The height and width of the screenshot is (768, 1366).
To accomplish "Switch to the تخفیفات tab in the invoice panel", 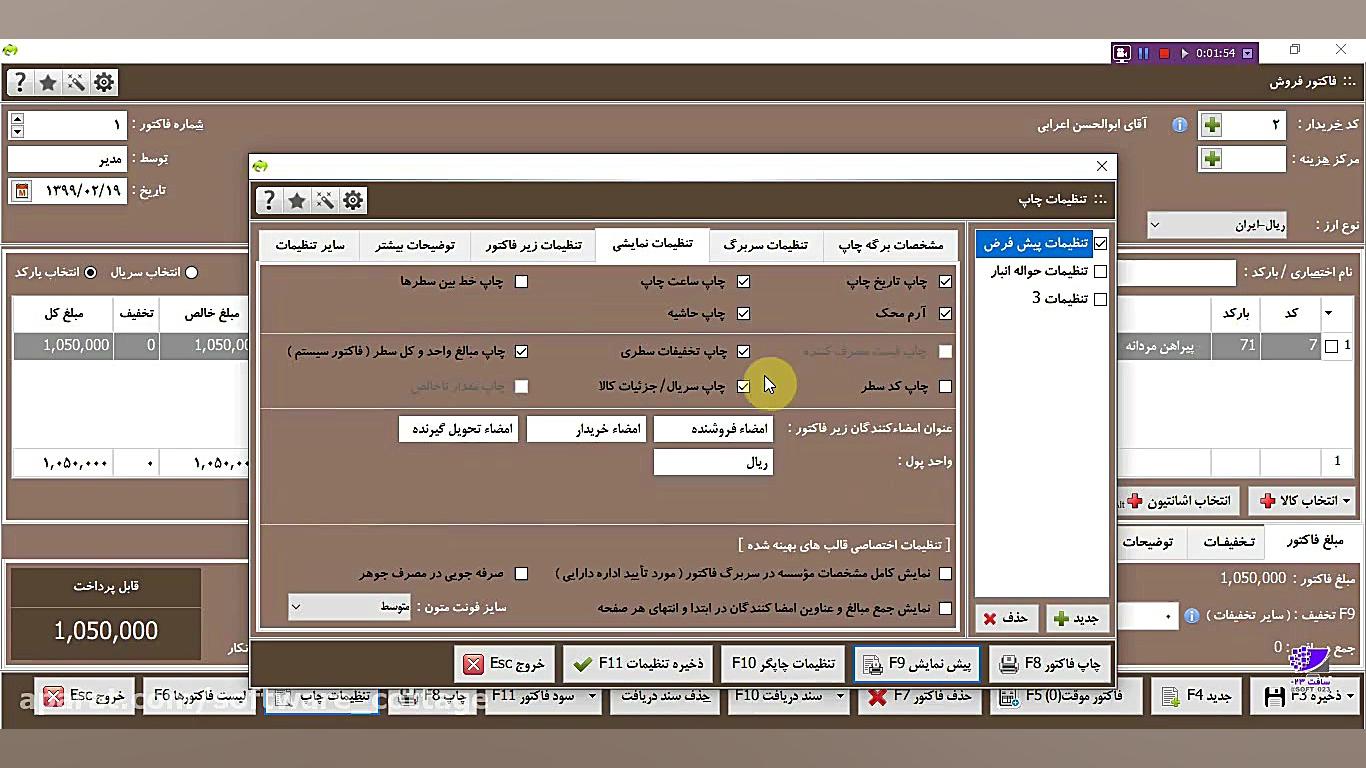I will click(x=1228, y=541).
